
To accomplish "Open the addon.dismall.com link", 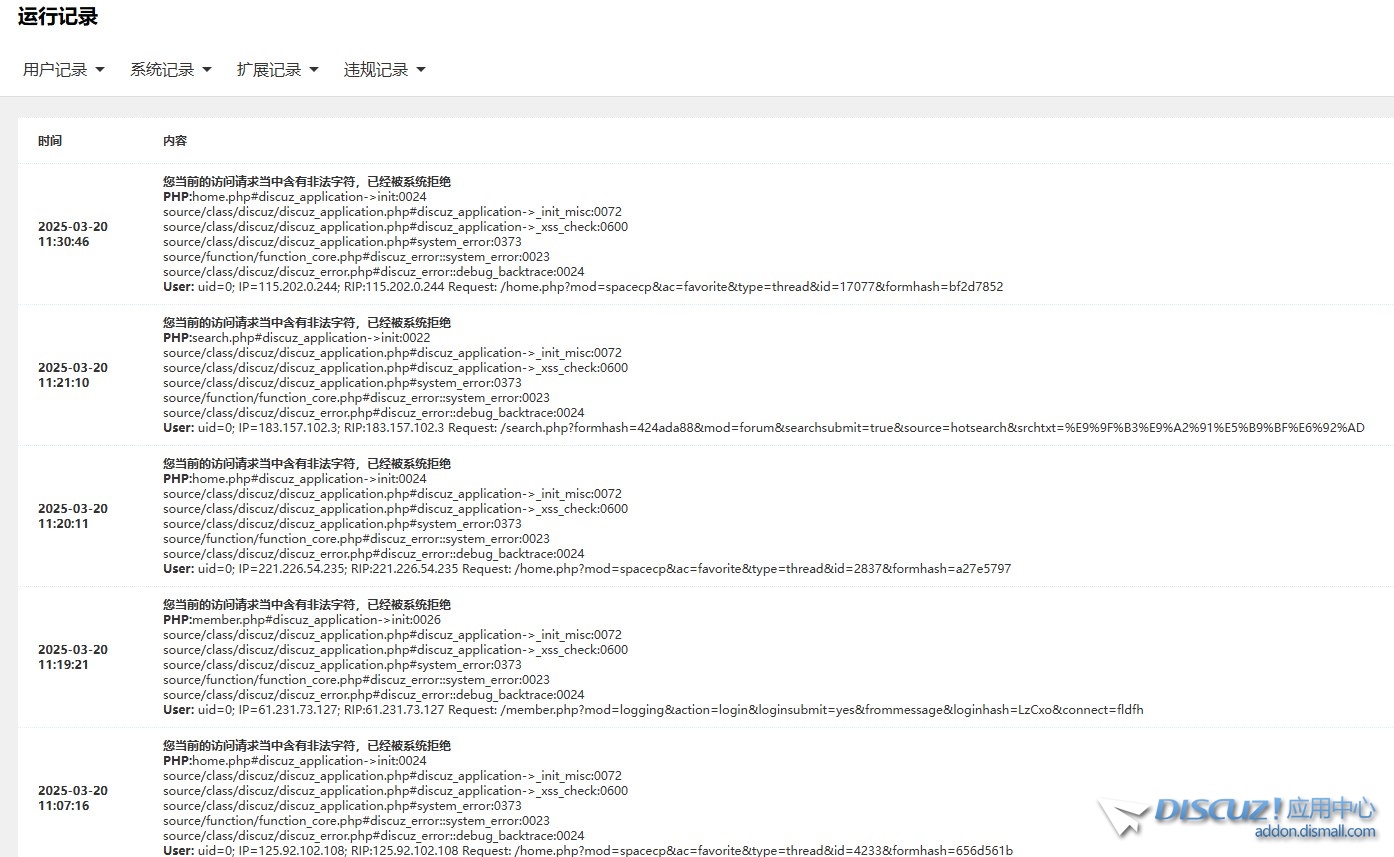I will click(1314, 832).
